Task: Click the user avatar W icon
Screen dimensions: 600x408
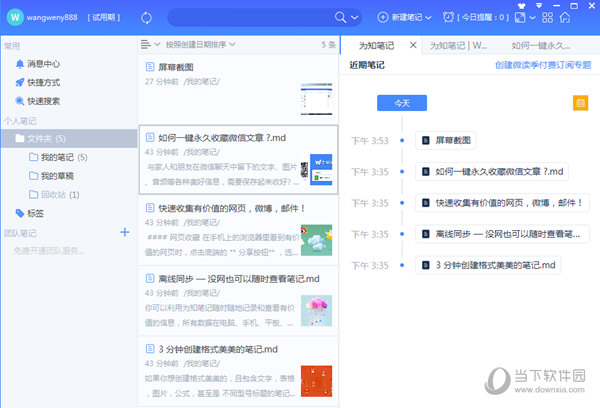Action: click(16, 17)
